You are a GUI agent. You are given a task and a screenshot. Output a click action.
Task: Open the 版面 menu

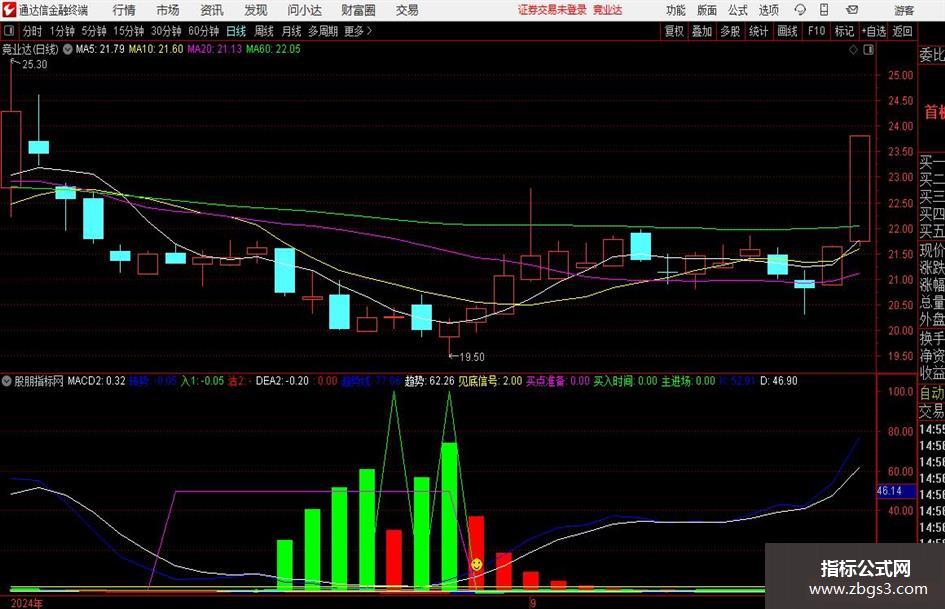tap(706, 10)
